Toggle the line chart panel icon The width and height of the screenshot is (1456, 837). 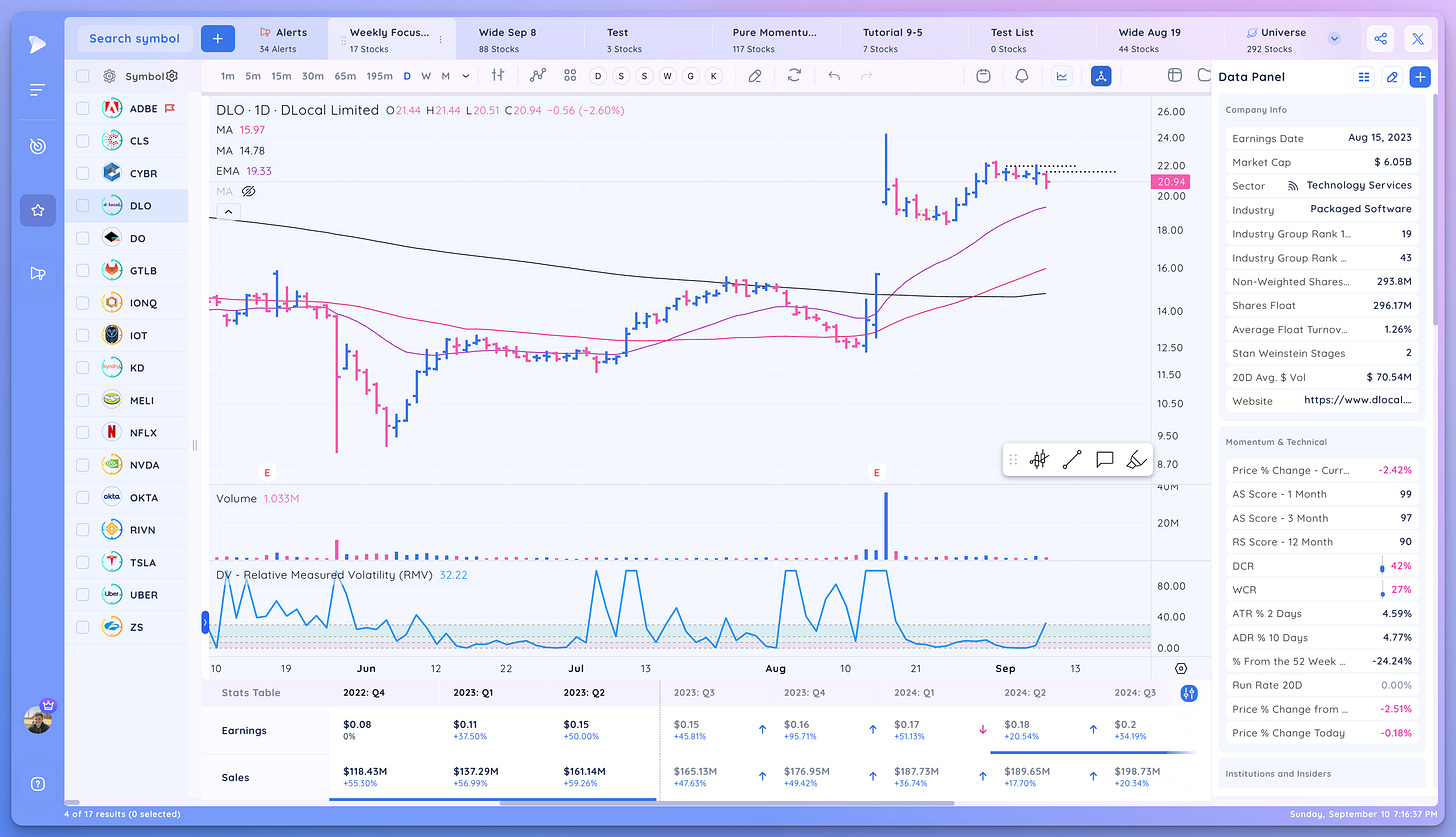pyautogui.click(x=1062, y=75)
